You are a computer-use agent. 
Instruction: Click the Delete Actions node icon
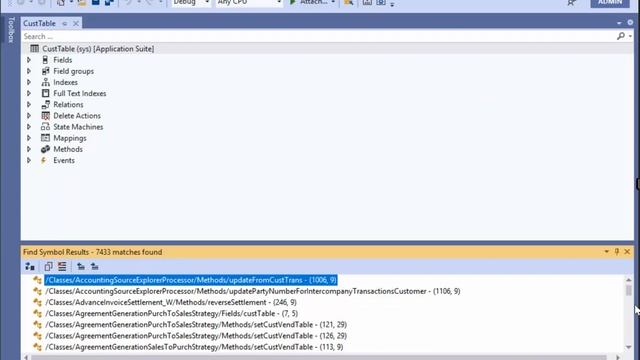pos(45,116)
